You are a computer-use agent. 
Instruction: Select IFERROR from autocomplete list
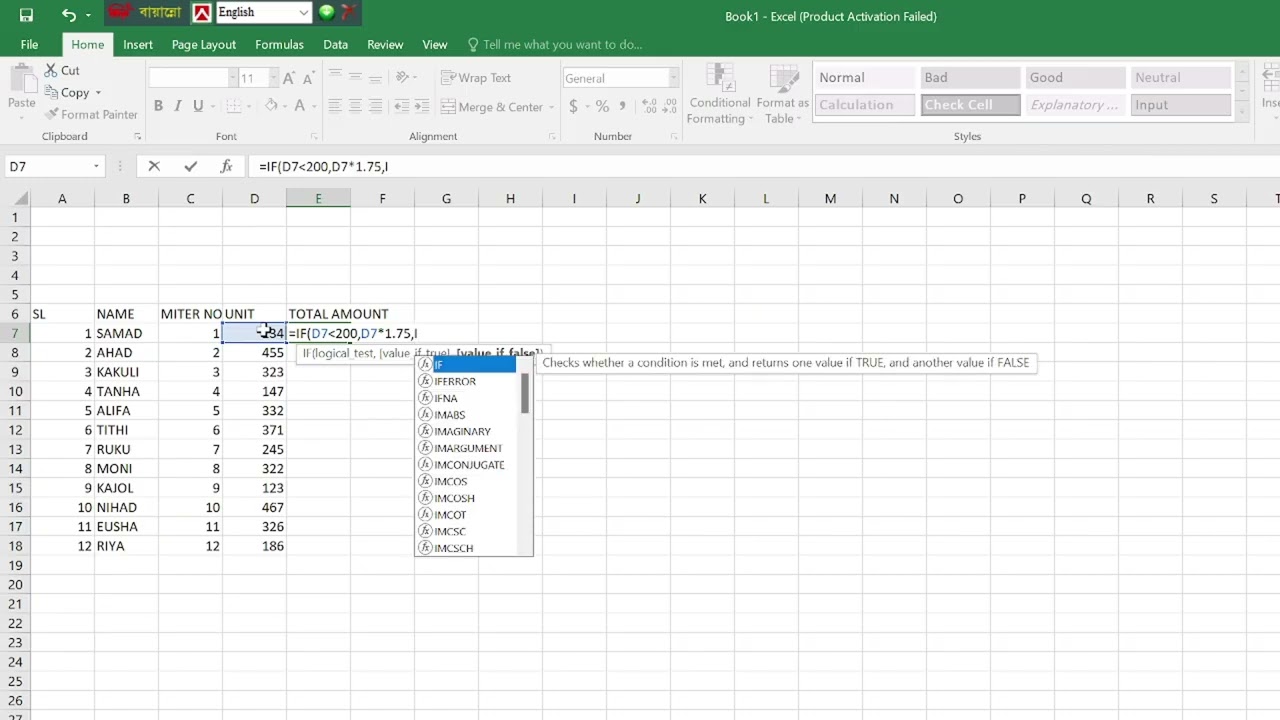coord(467,381)
